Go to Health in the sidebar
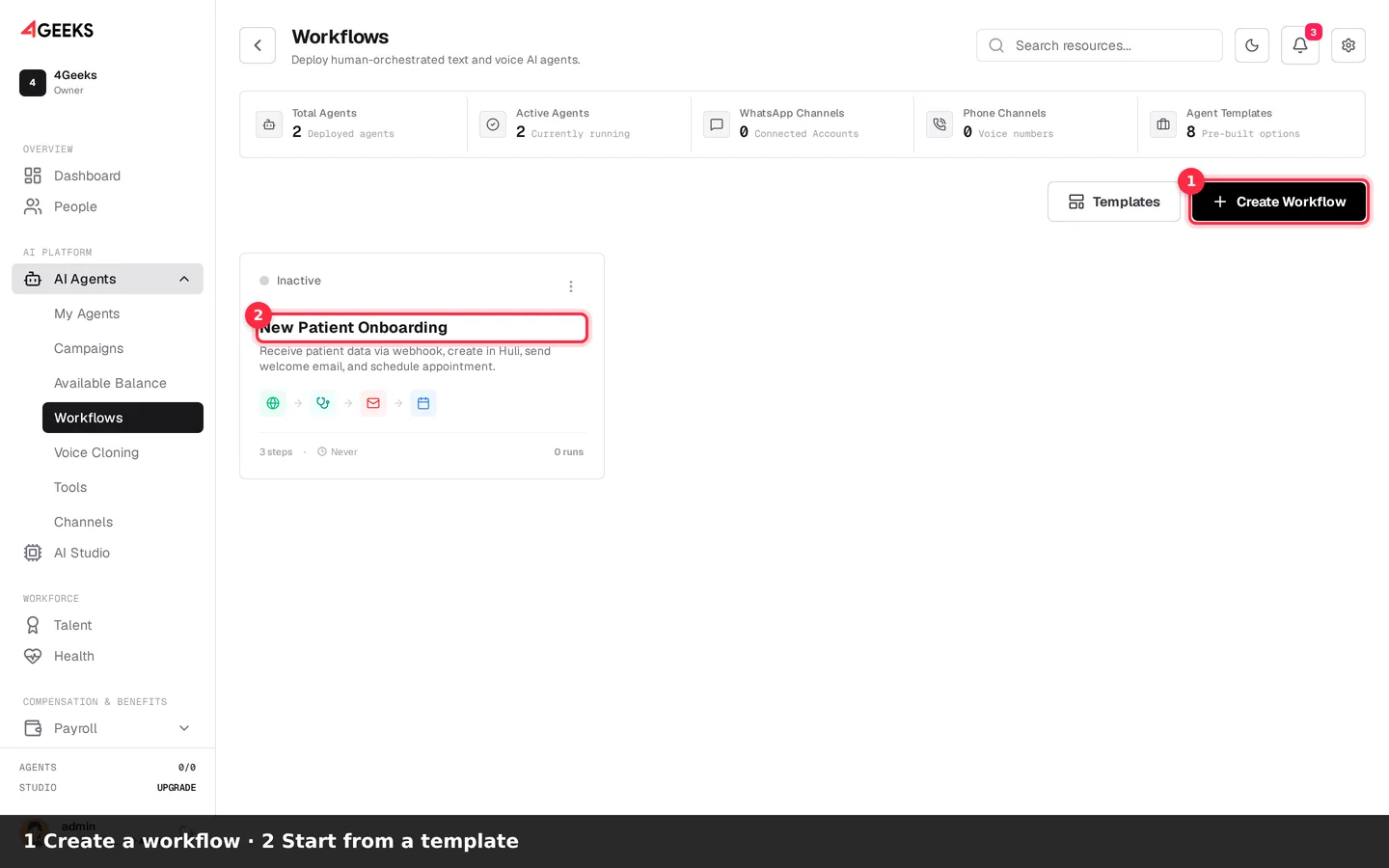The height and width of the screenshot is (868, 1389). click(108, 656)
